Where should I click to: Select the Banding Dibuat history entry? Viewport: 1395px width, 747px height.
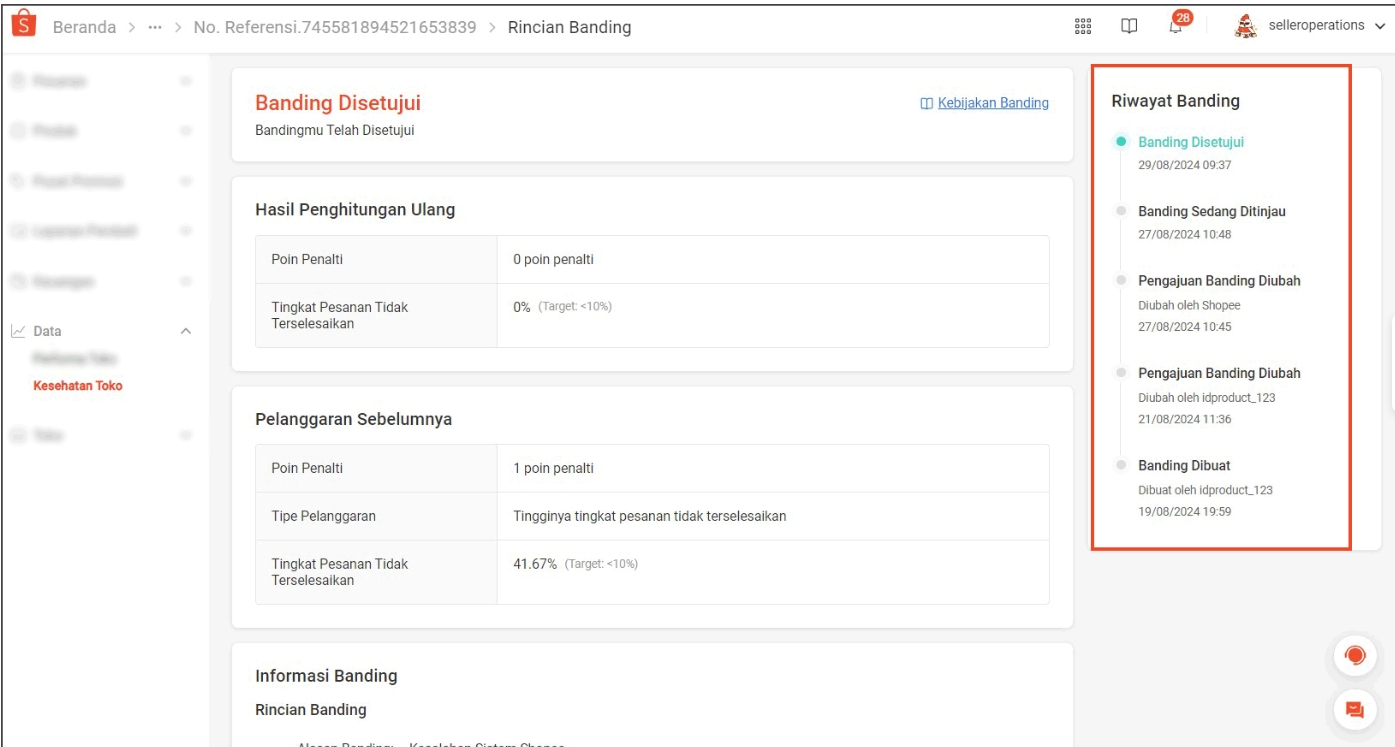tap(1184, 466)
